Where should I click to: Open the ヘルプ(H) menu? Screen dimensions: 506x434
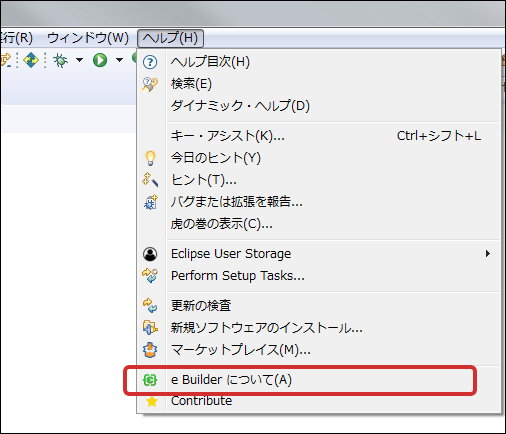tap(170, 38)
